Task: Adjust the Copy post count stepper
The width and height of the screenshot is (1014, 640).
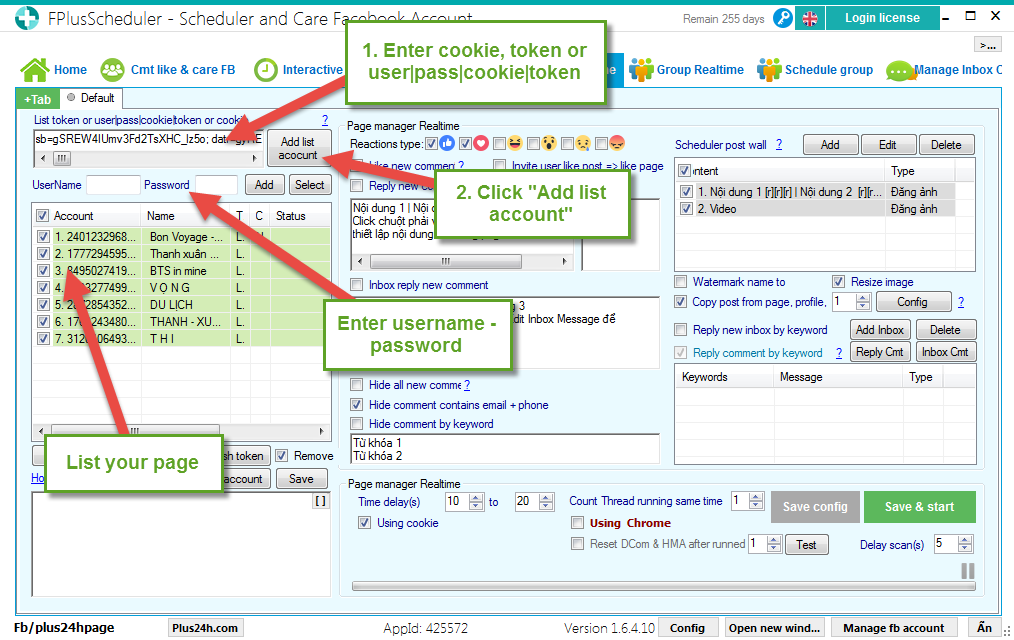Action: pos(863,302)
